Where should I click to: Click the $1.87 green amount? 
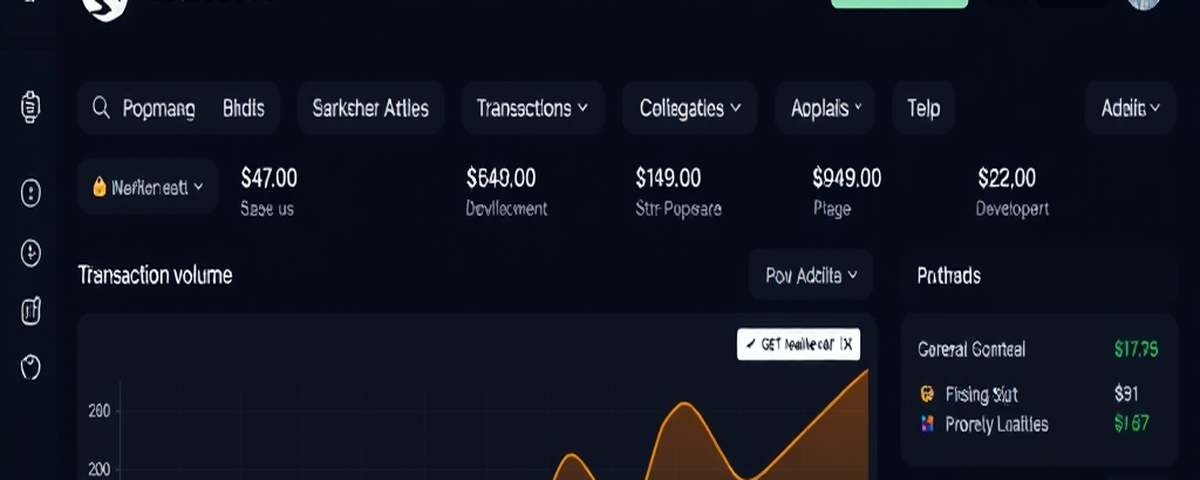[1132, 424]
